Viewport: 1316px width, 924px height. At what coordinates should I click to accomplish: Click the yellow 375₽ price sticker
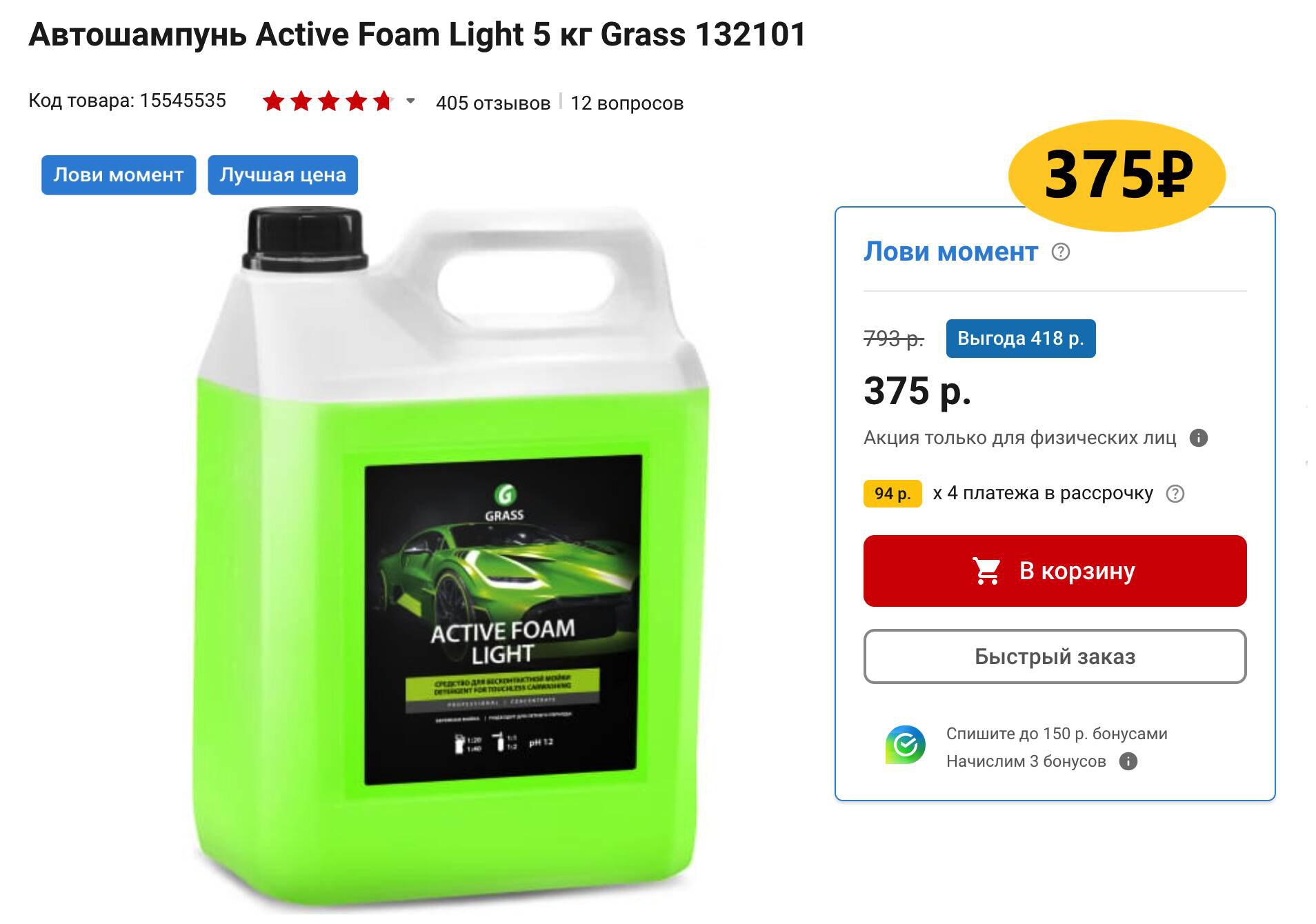1117,175
